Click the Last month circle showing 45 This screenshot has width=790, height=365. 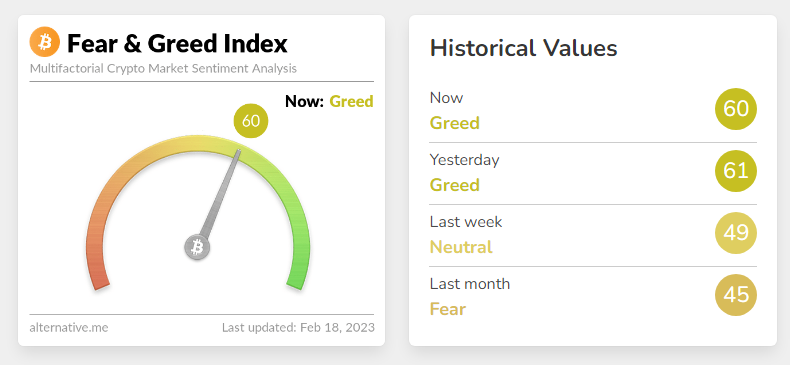coord(736,295)
